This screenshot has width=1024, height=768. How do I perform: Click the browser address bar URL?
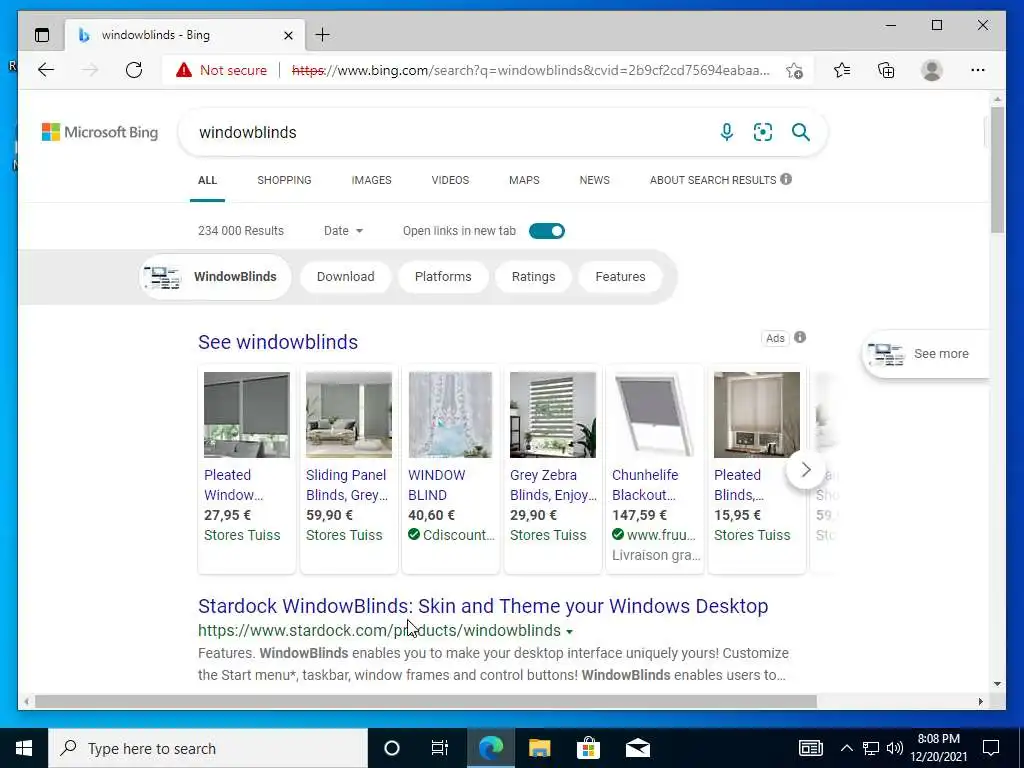[530, 71]
